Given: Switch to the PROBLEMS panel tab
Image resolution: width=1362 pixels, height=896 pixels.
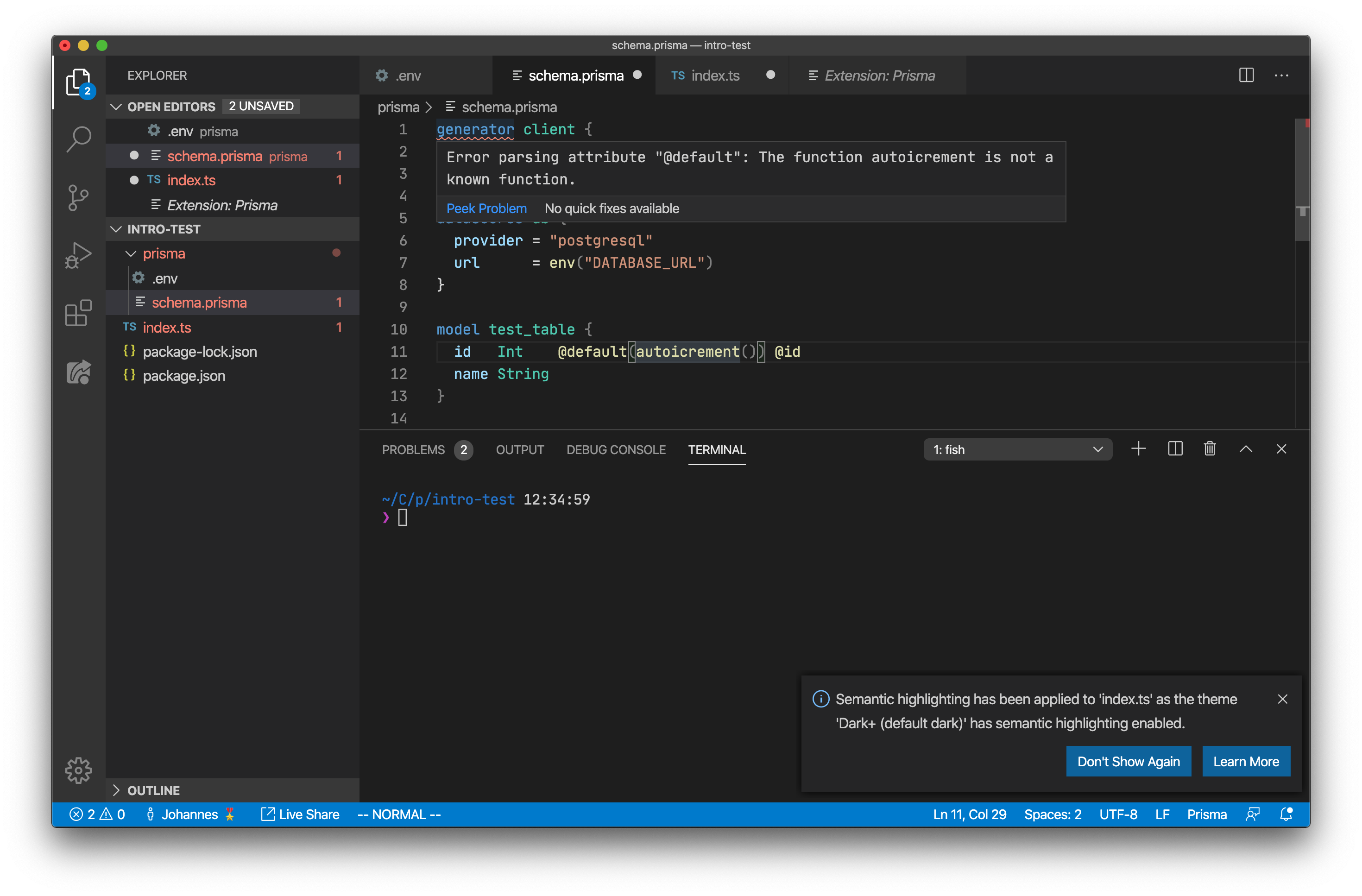Looking at the screenshot, I should (x=413, y=450).
